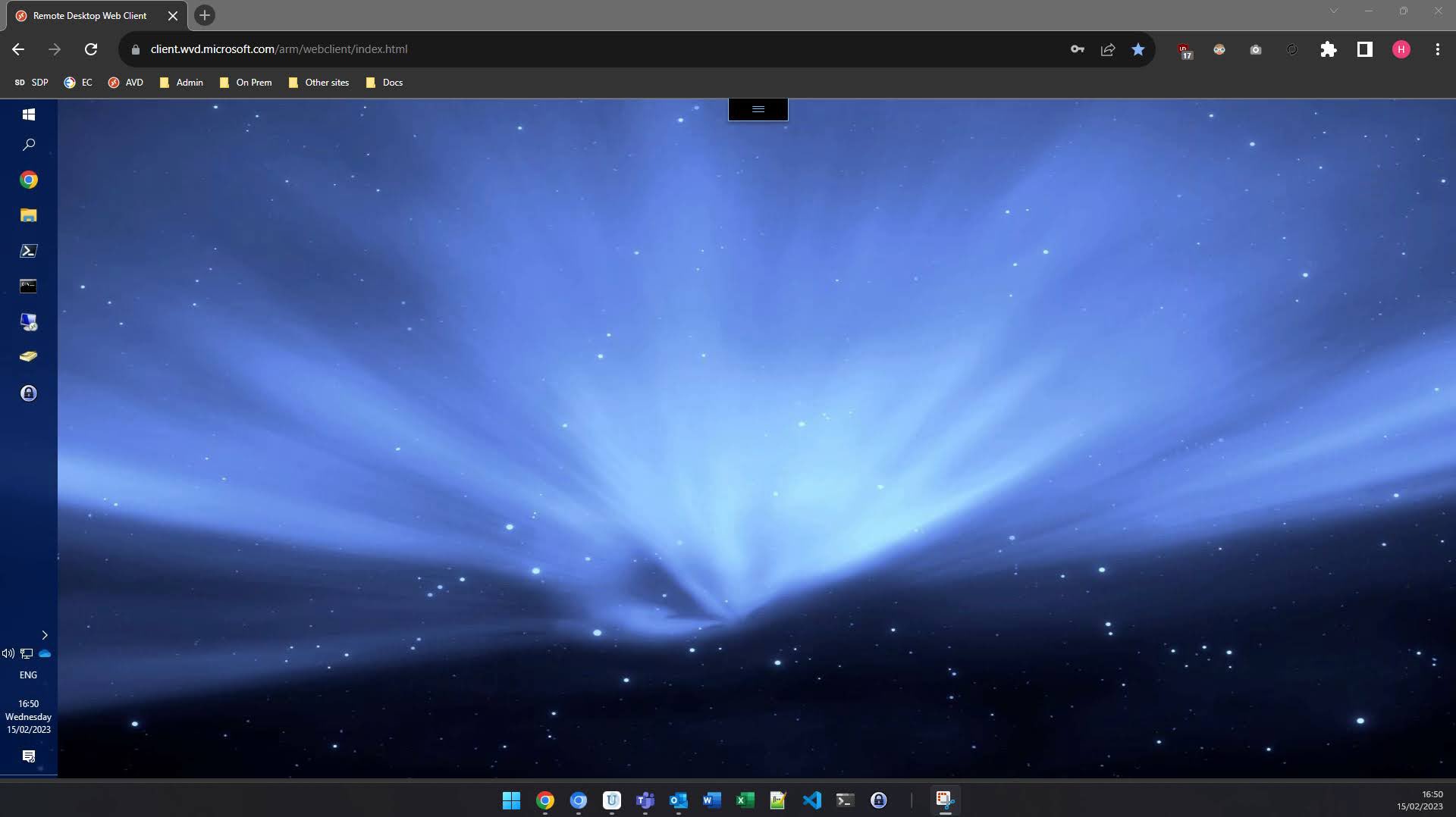Open the AVD bookmark

(126, 83)
